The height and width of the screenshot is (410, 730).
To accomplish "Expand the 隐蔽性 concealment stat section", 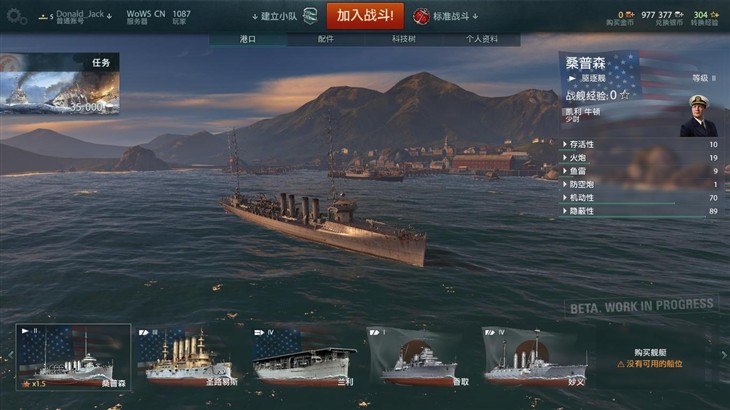I will click(x=640, y=211).
